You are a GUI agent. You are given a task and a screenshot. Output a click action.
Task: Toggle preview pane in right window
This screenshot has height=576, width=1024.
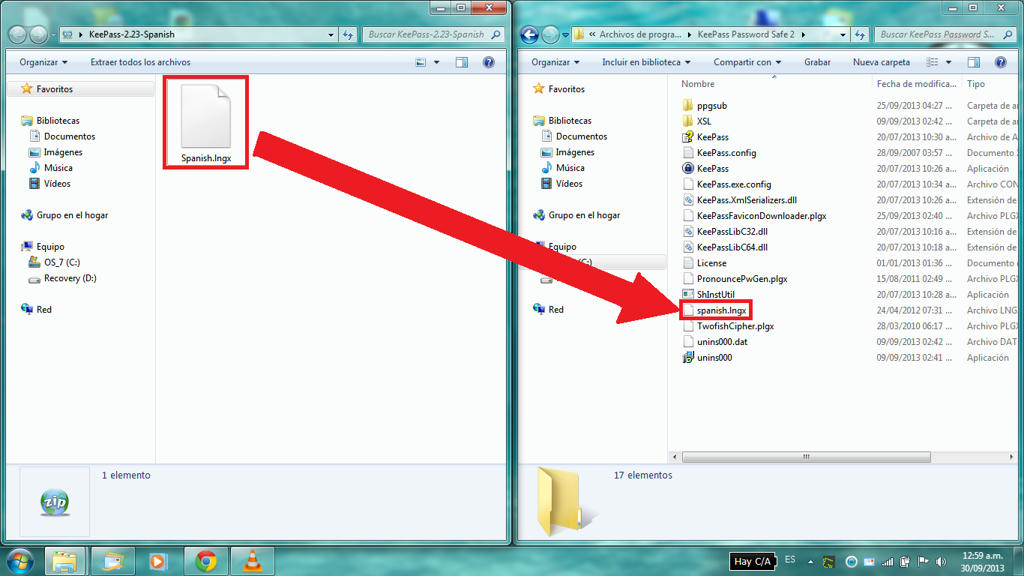point(974,62)
